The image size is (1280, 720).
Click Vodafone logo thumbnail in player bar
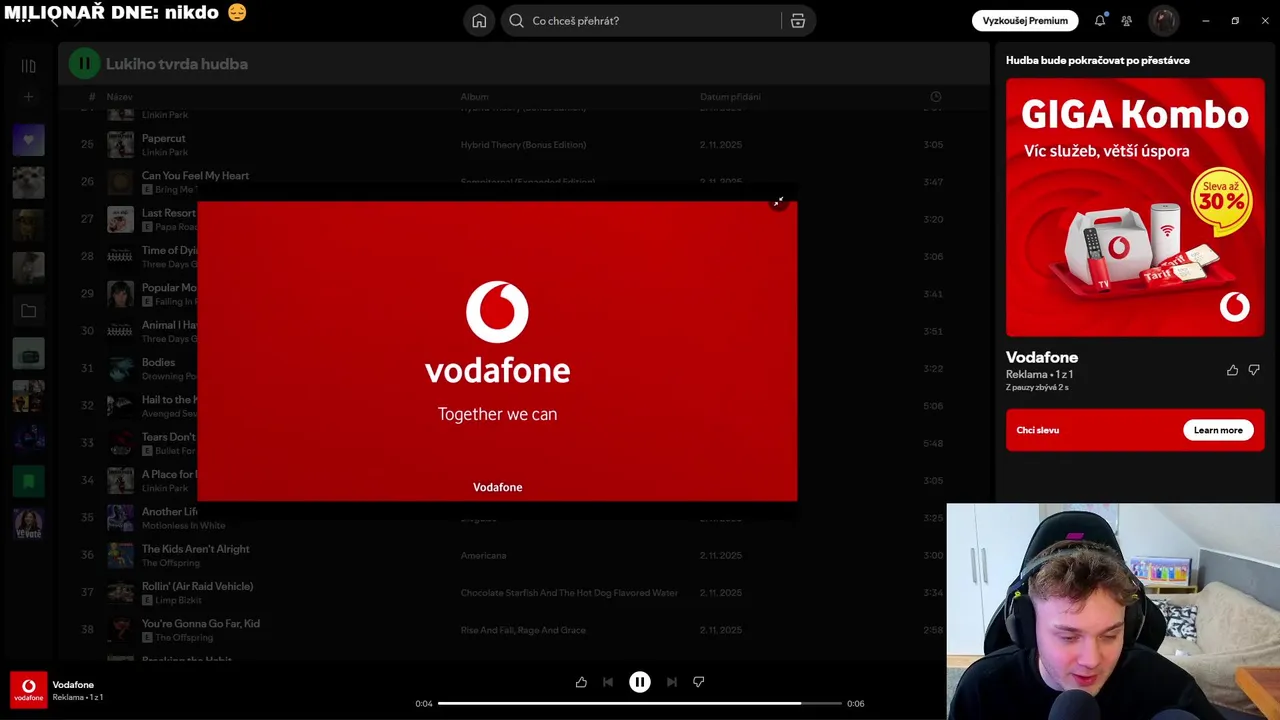click(x=28, y=690)
